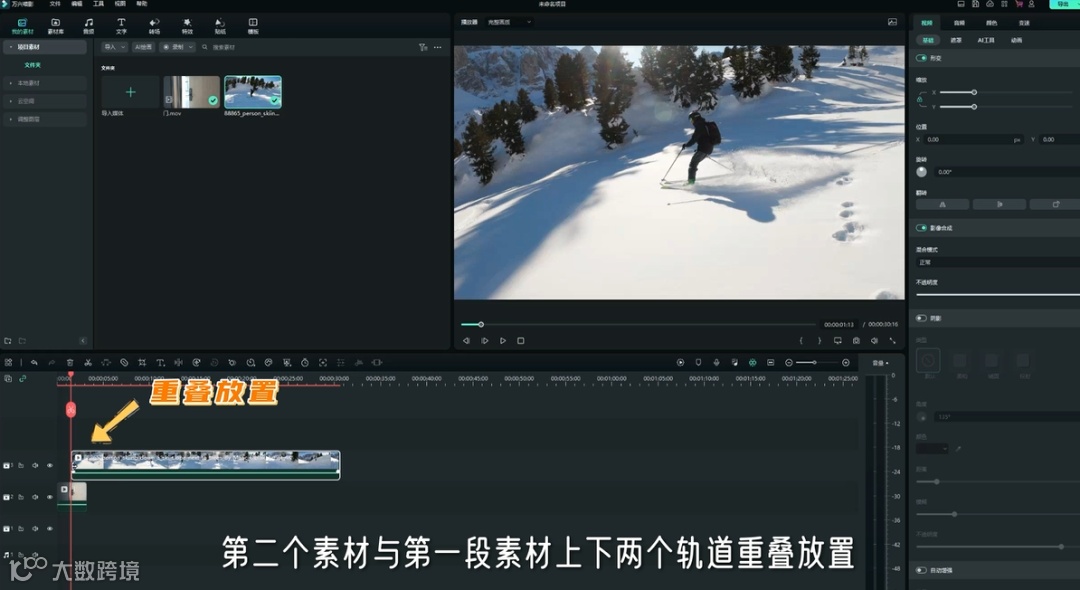
Task: Toggle the scale X/Y lock icon
Action: [920, 100]
